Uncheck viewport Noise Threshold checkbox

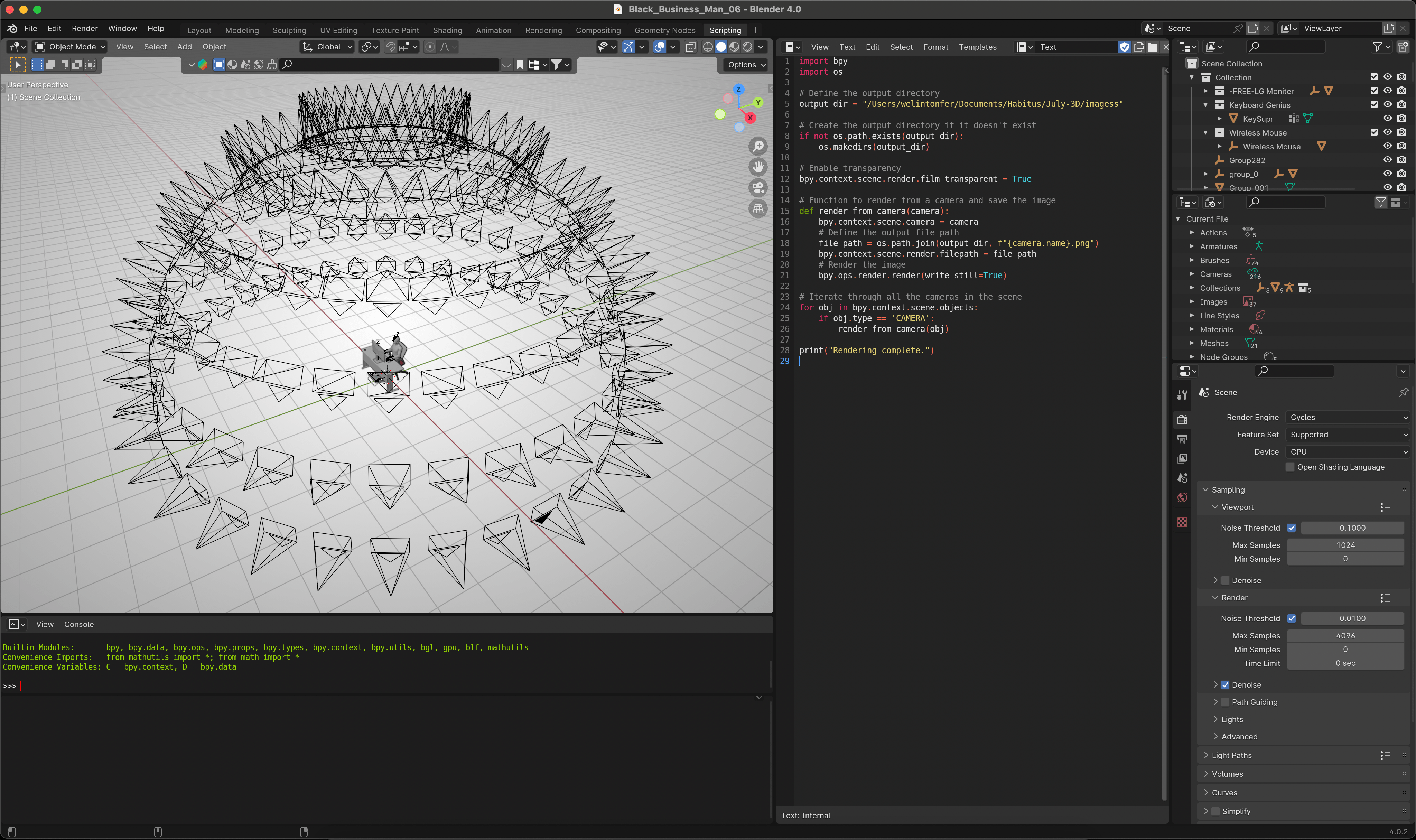pos(1292,528)
